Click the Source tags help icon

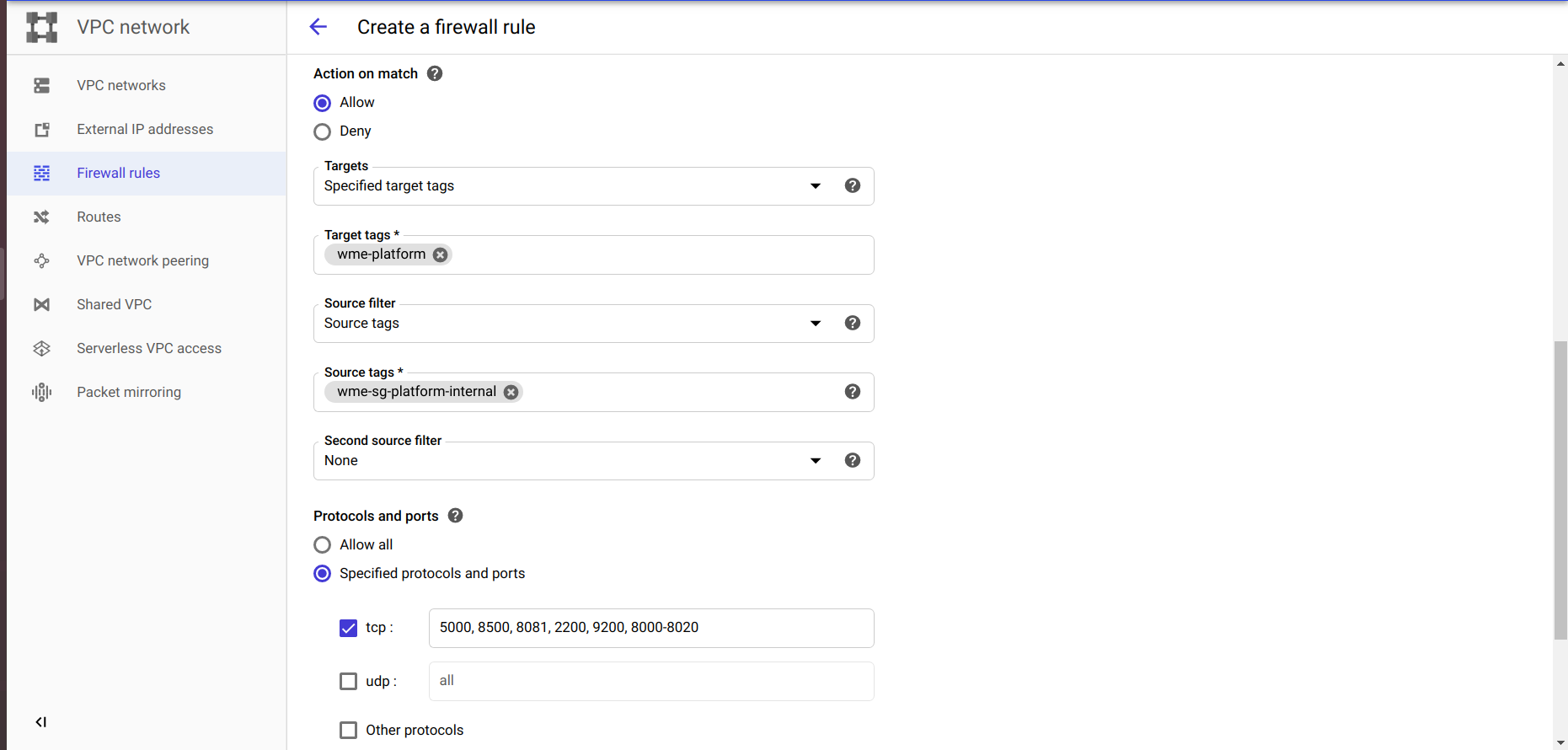[x=853, y=392]
